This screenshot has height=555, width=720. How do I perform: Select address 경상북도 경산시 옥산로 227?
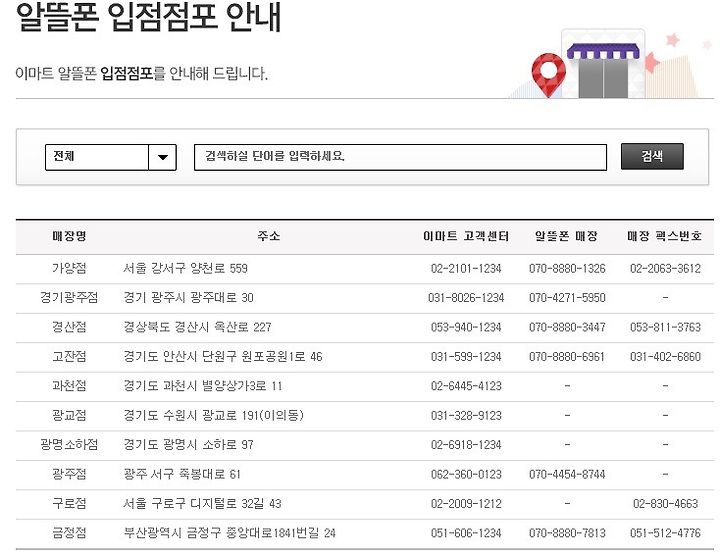tap(197, 327)
